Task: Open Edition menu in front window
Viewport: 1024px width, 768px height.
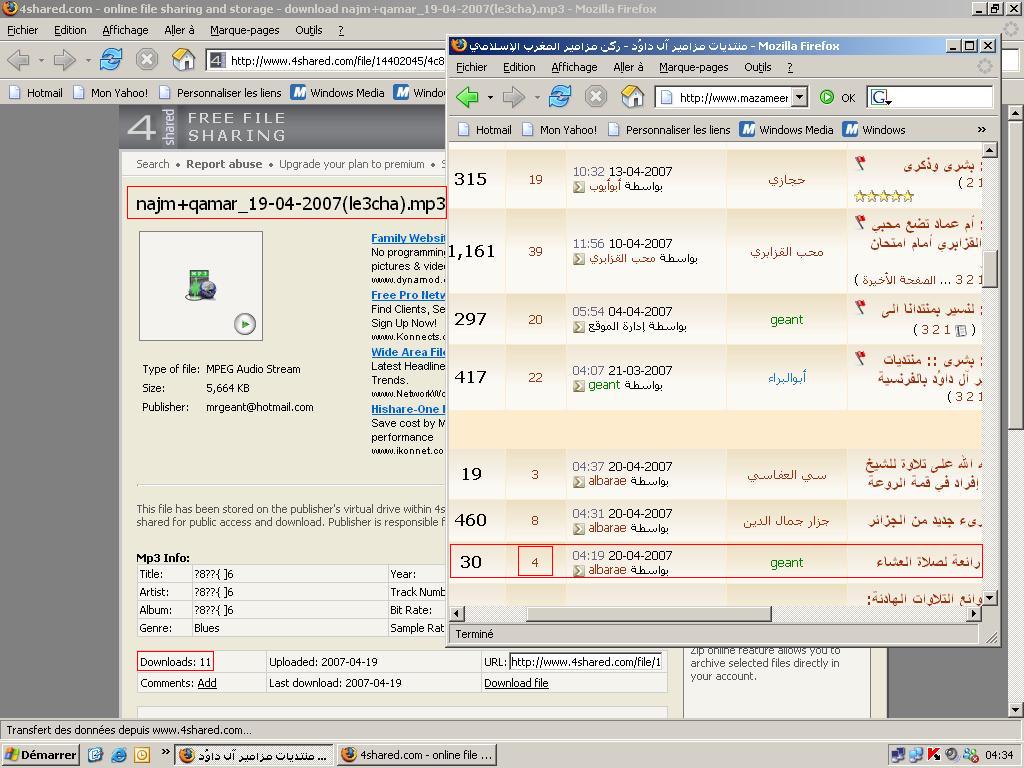Action: click(x=519, y=67)
